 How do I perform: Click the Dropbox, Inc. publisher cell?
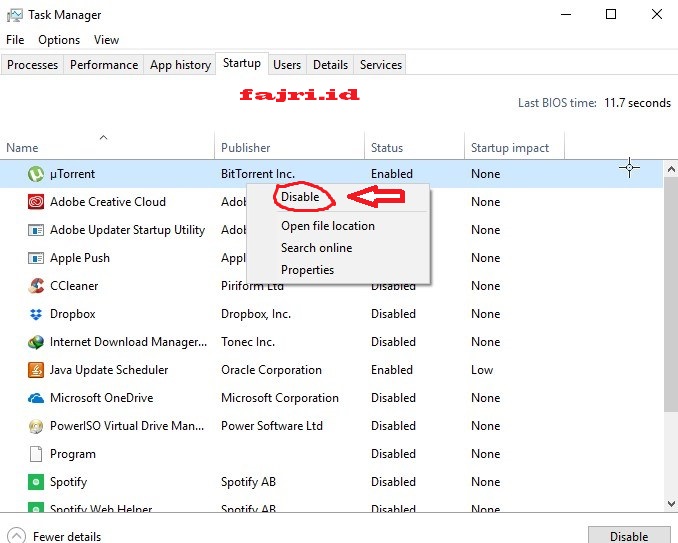click(256, 314)
